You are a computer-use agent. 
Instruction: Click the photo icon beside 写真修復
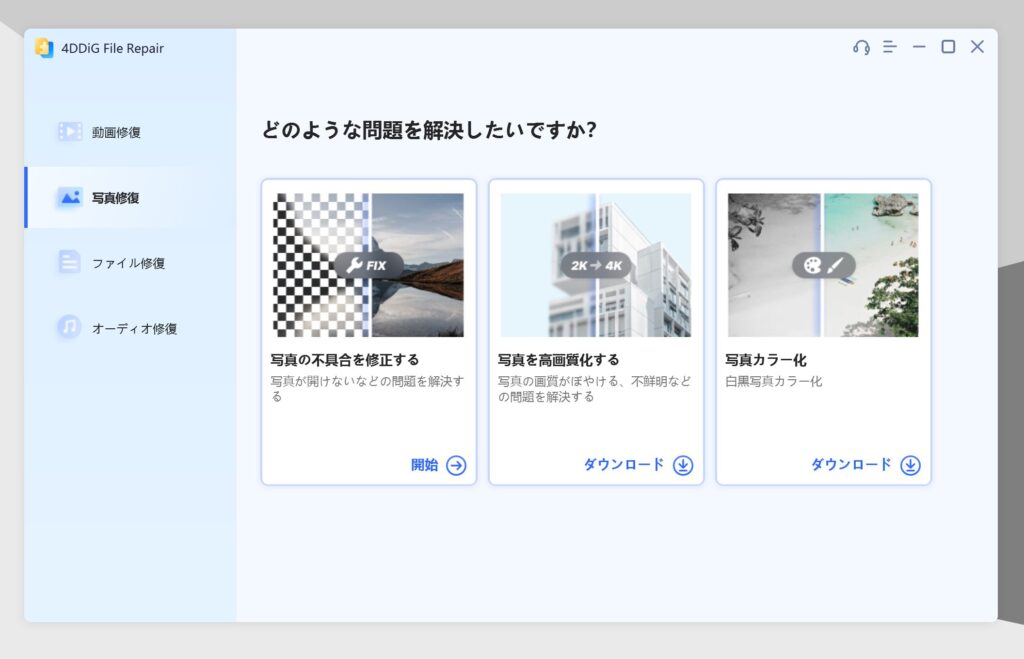point(69,197)
